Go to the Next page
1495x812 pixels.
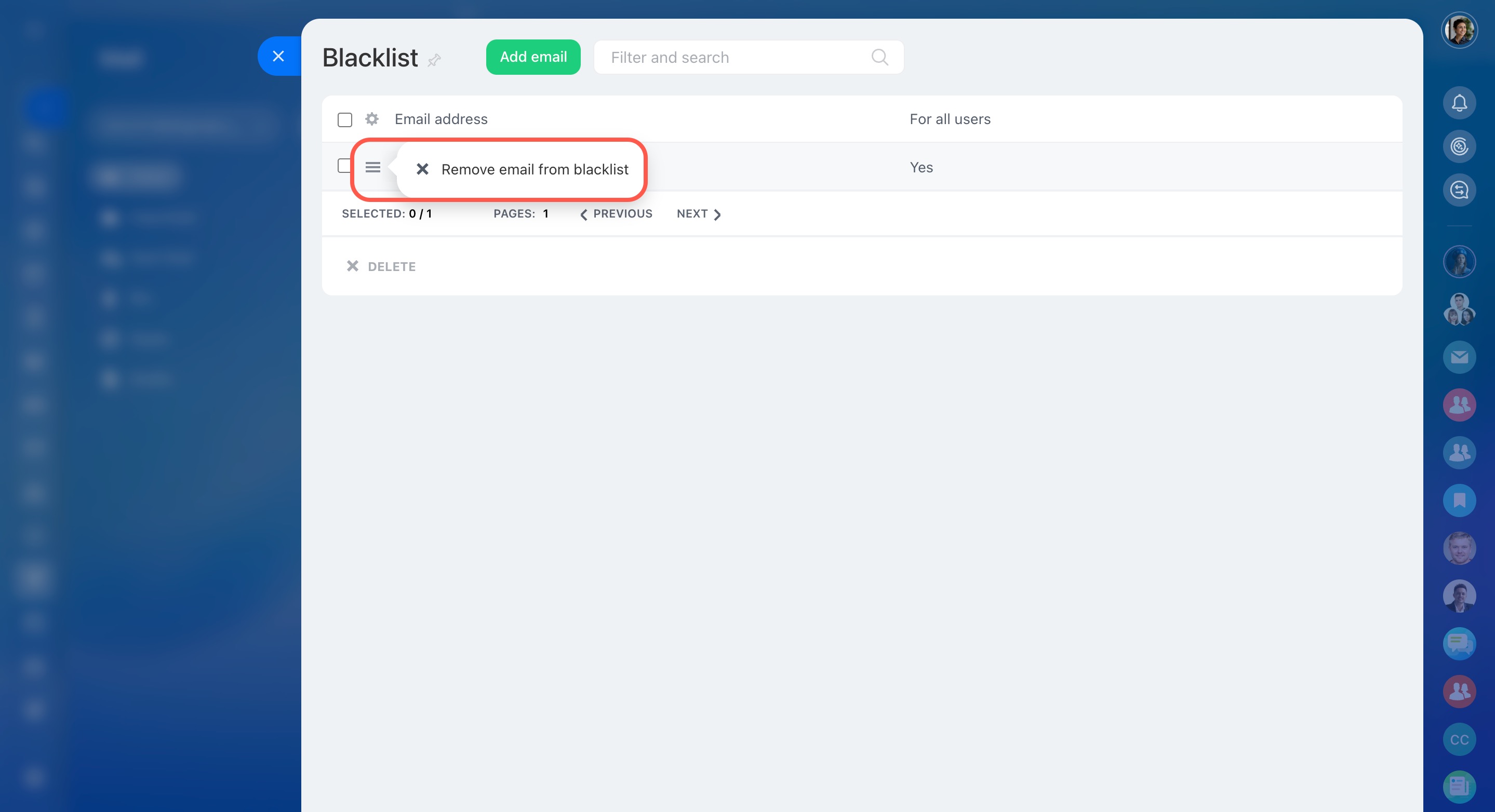[698, 213]
